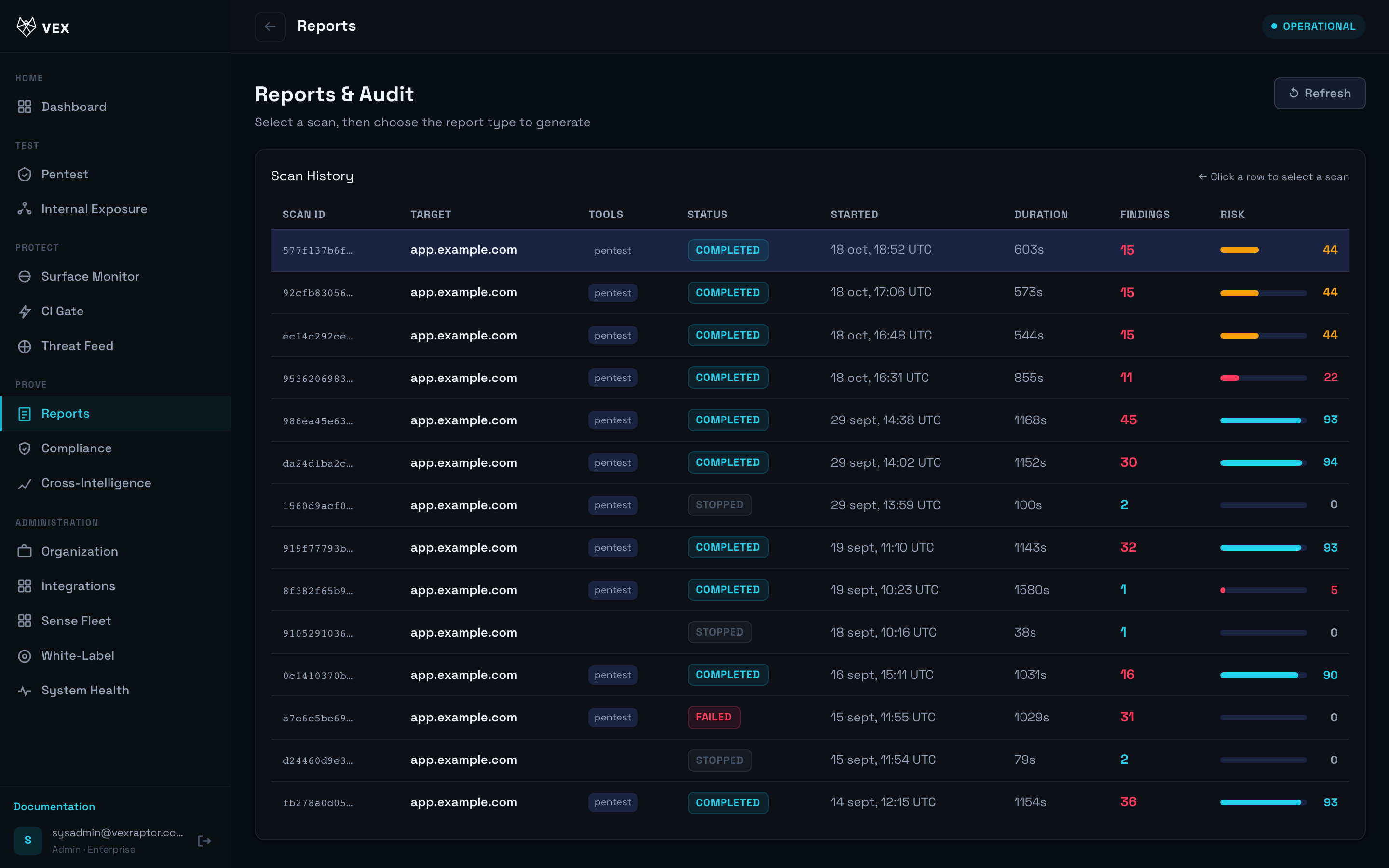Click the Organization briefcase icon
The image size is (1389, 868).
[x=25, y=552]
